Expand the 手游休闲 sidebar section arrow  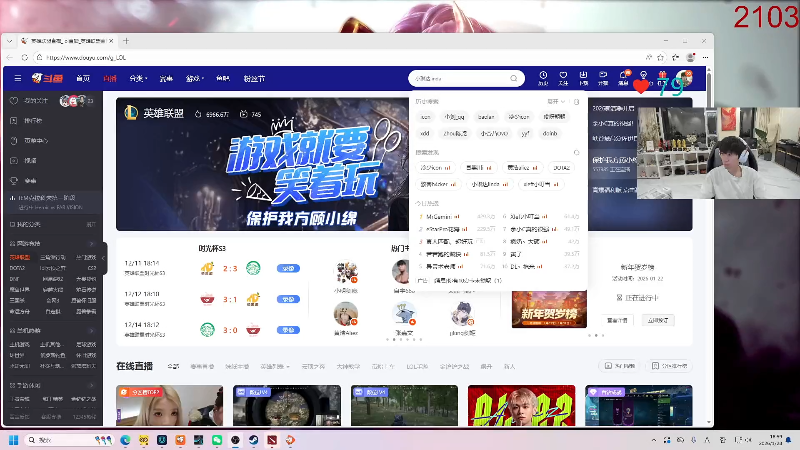pyautogui.click(x=92, y=386)
